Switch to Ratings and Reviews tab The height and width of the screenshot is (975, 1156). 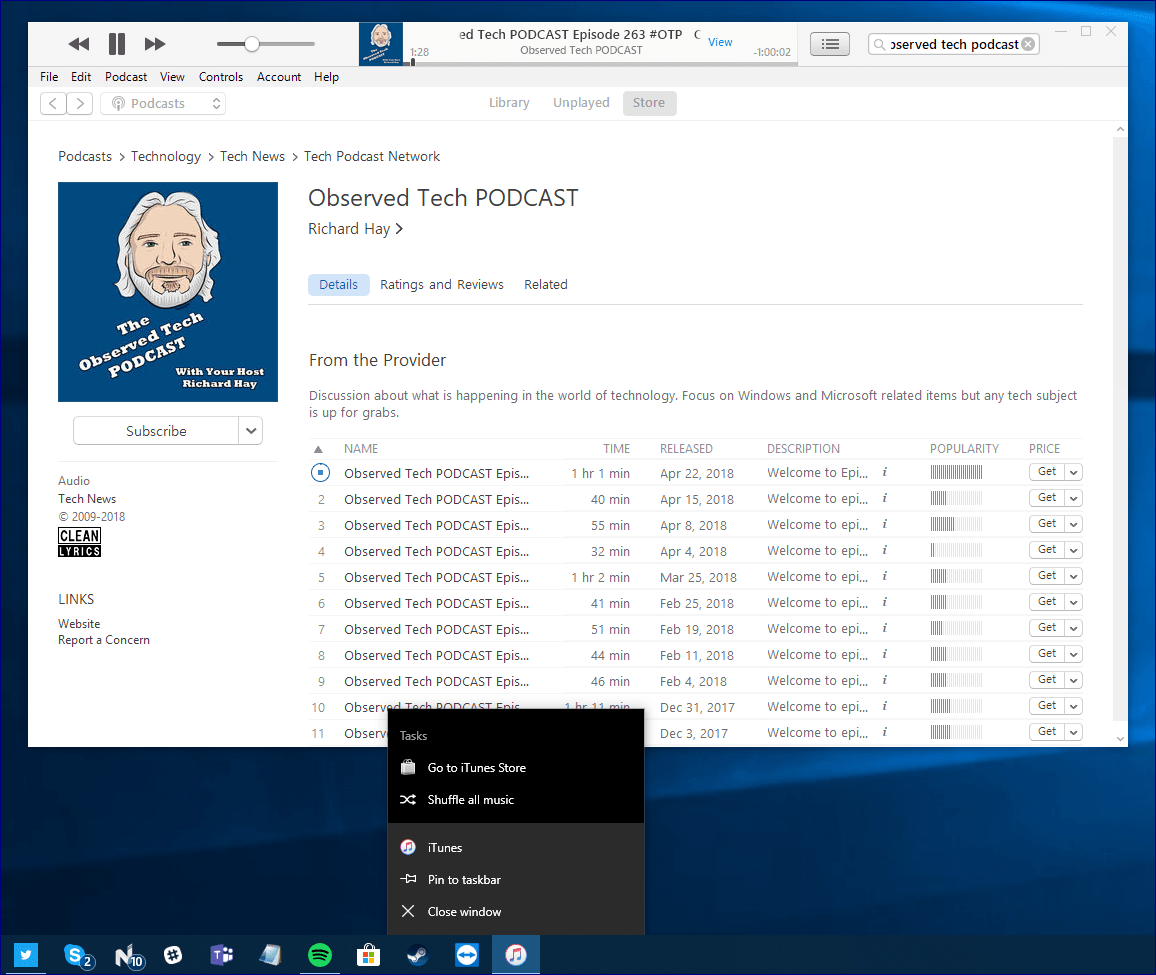[x=442, y=285]
